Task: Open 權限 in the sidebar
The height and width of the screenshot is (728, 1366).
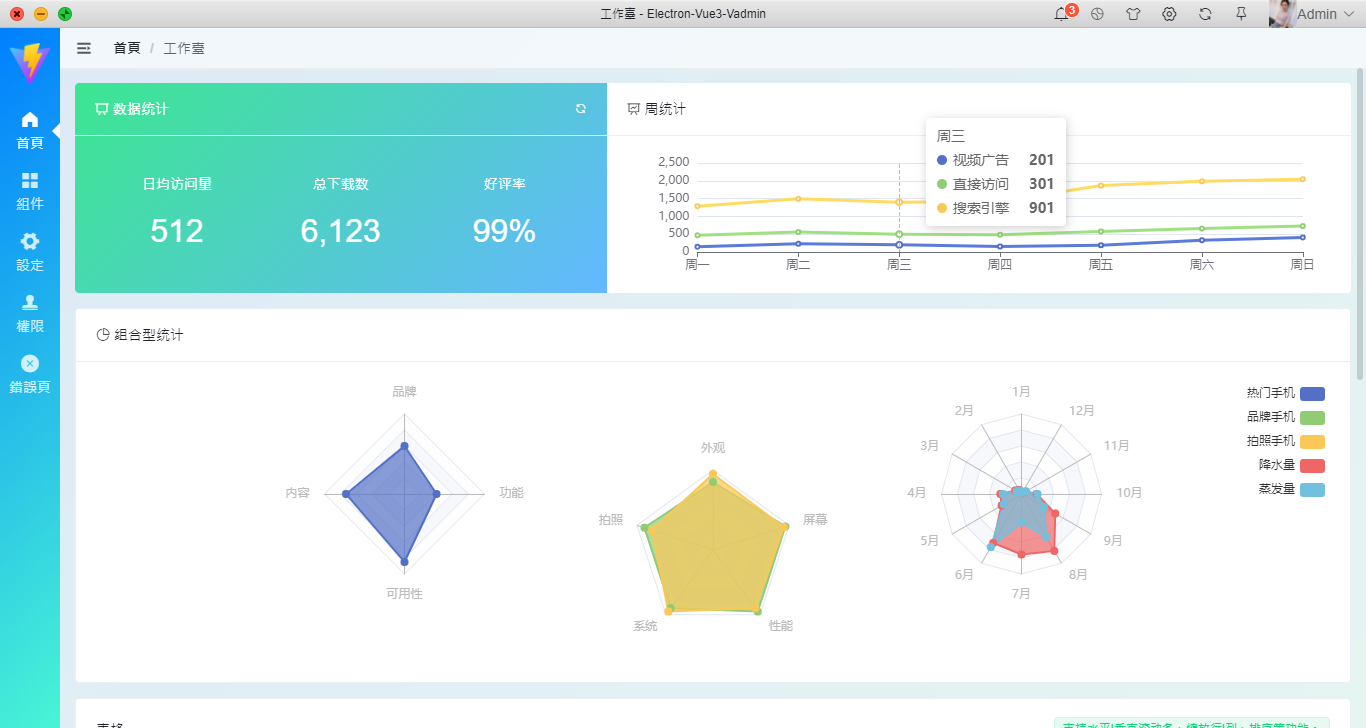Action: click(x=30, y=314)
